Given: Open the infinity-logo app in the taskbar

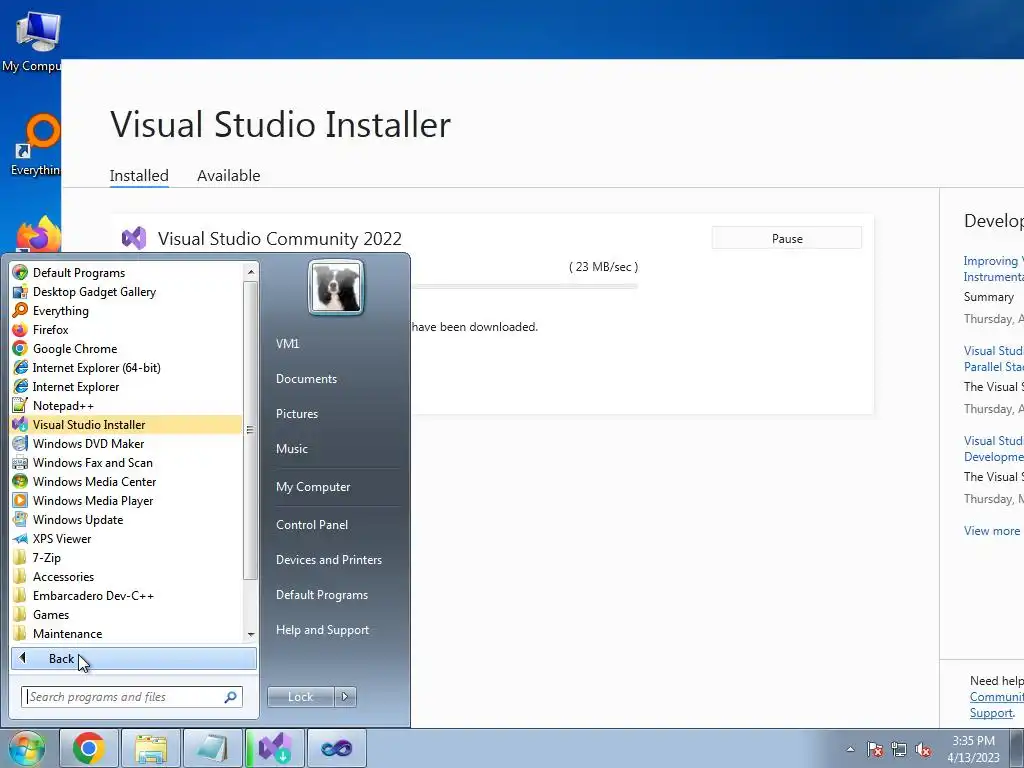Looking at the screenshot, I should pyautogui.click(x=337, y=748).
